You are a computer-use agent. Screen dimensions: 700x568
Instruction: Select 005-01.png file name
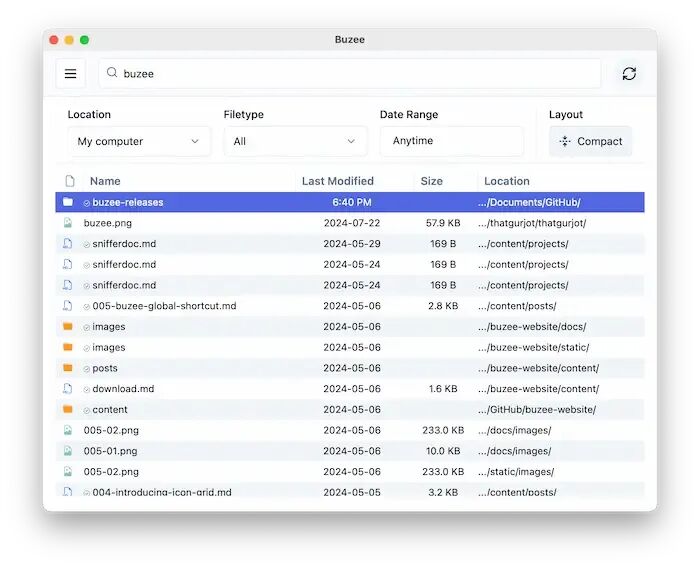click(110, 451)
